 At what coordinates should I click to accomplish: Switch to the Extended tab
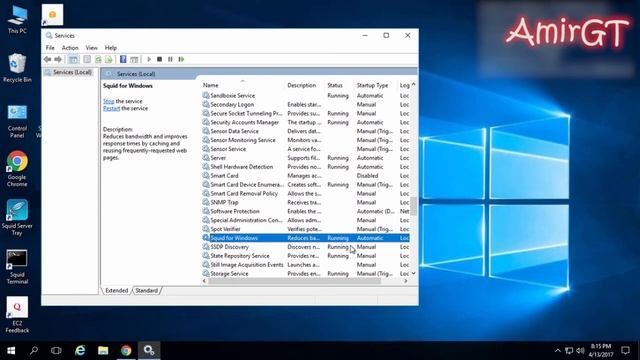(117, 290)
